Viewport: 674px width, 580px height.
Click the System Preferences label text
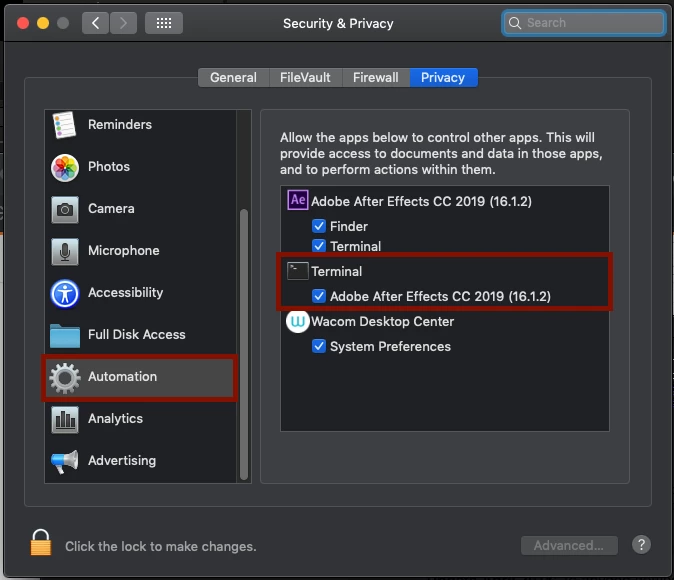390,347
